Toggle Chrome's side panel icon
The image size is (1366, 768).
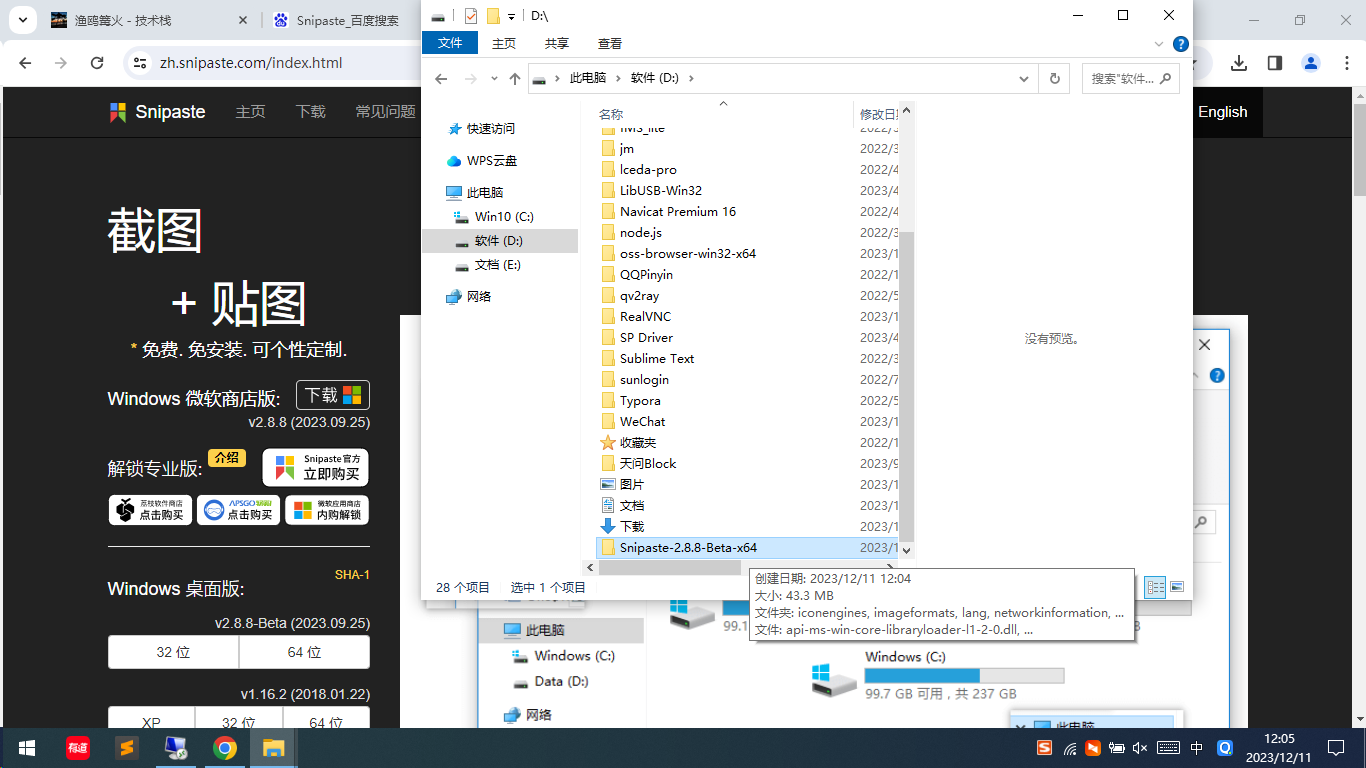pyautogui.click(x=1275, y=63)
